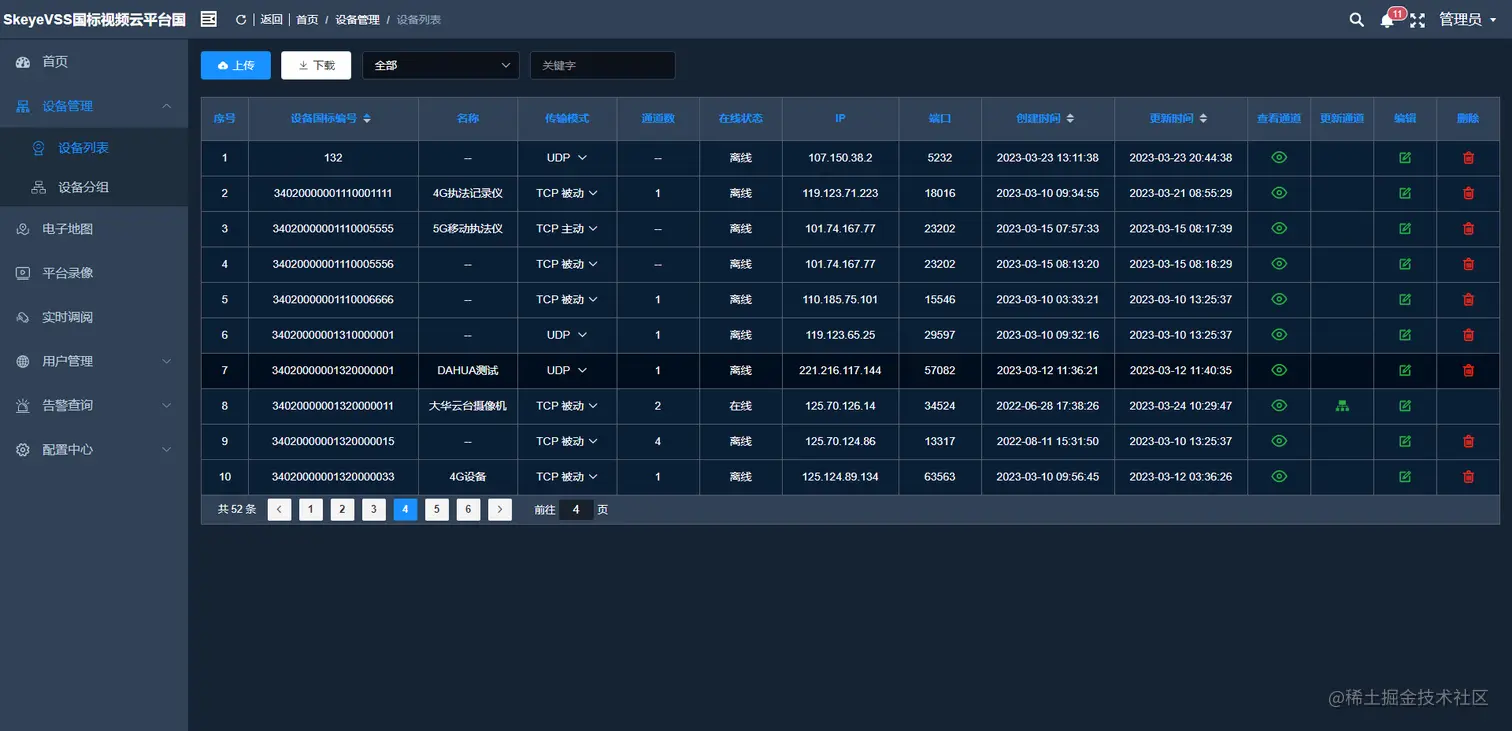Click the refresh icon in the top bar
The height and width of the screenshot is (731, 1512).
point(240,20)
